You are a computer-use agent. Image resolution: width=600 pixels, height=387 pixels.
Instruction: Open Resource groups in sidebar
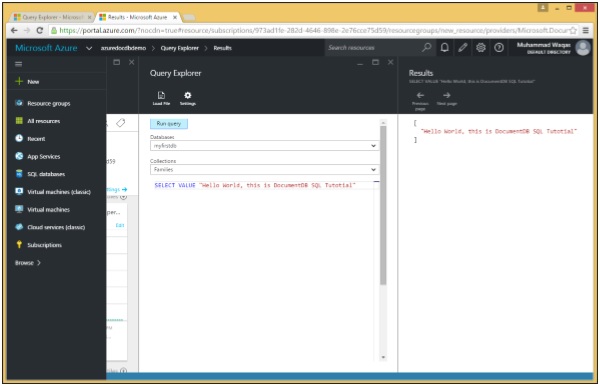tap(42, 103)
